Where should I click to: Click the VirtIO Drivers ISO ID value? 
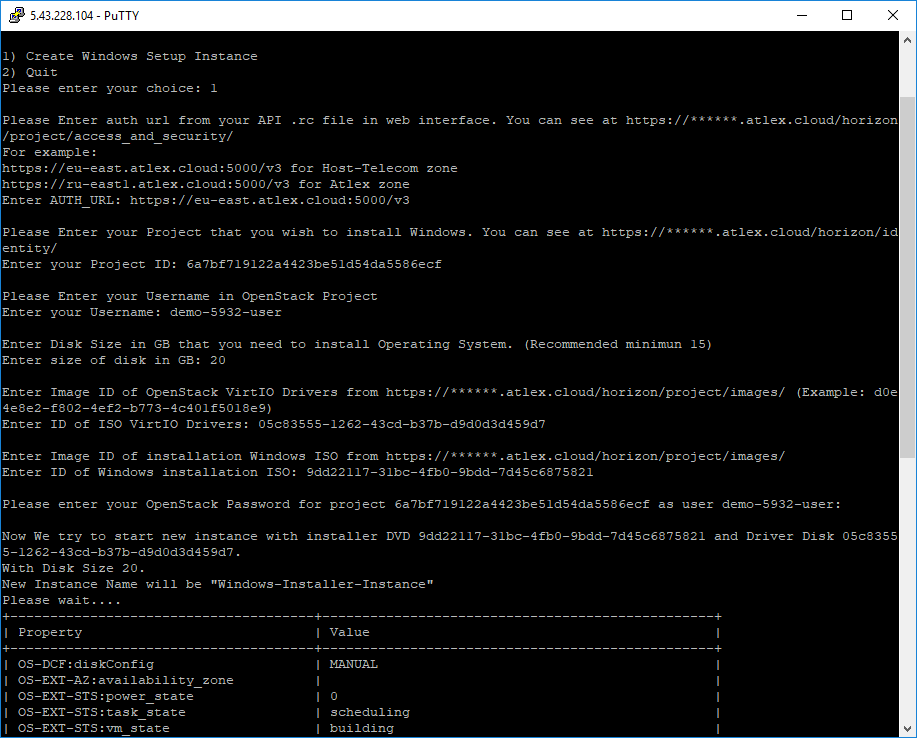point(402,425)
